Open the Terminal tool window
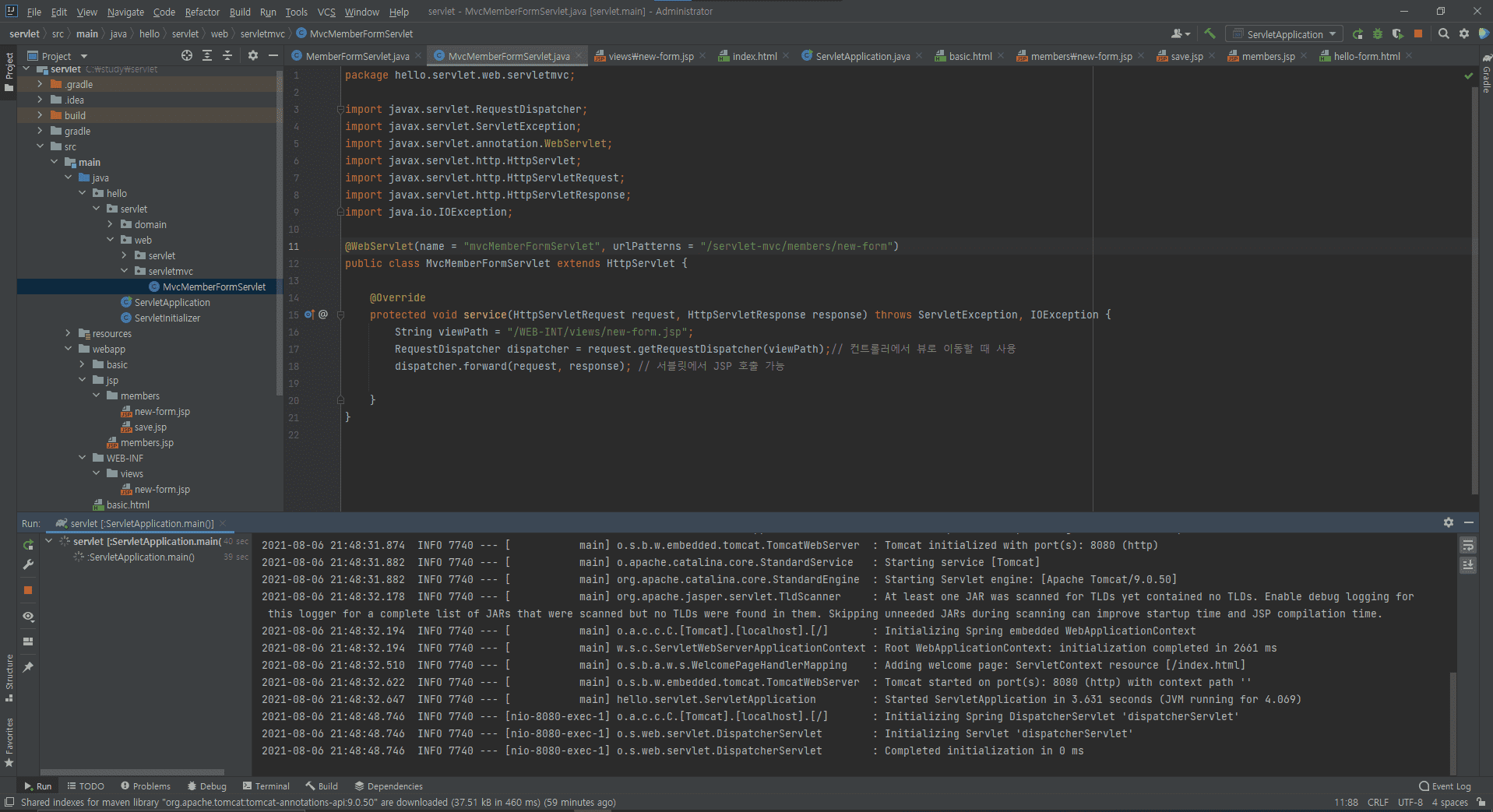Viewport: 1493px width, 812px height. point(266,786)
